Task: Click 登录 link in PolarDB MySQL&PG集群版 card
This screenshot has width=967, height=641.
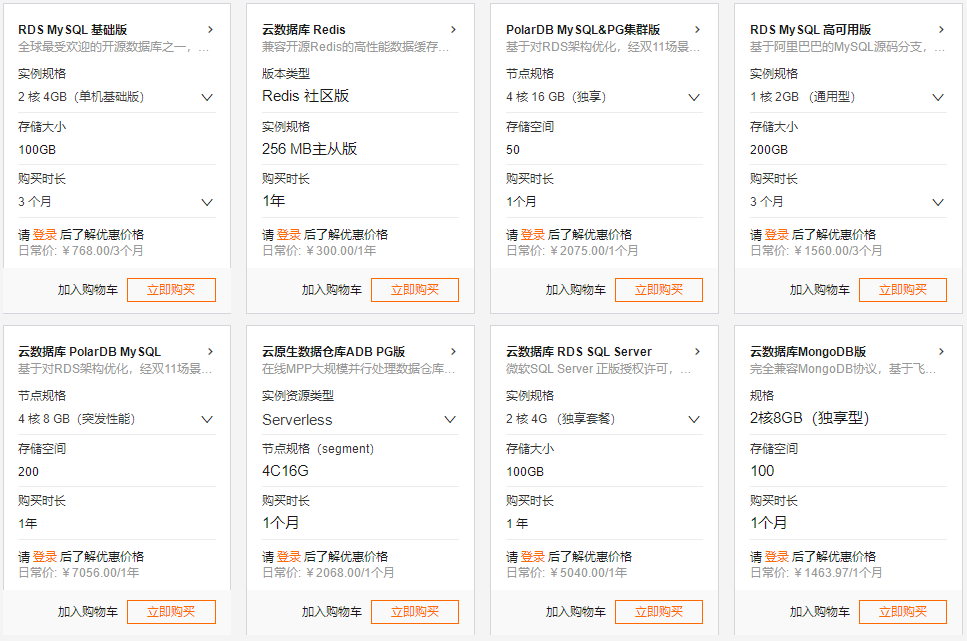Action: (532, 234)
